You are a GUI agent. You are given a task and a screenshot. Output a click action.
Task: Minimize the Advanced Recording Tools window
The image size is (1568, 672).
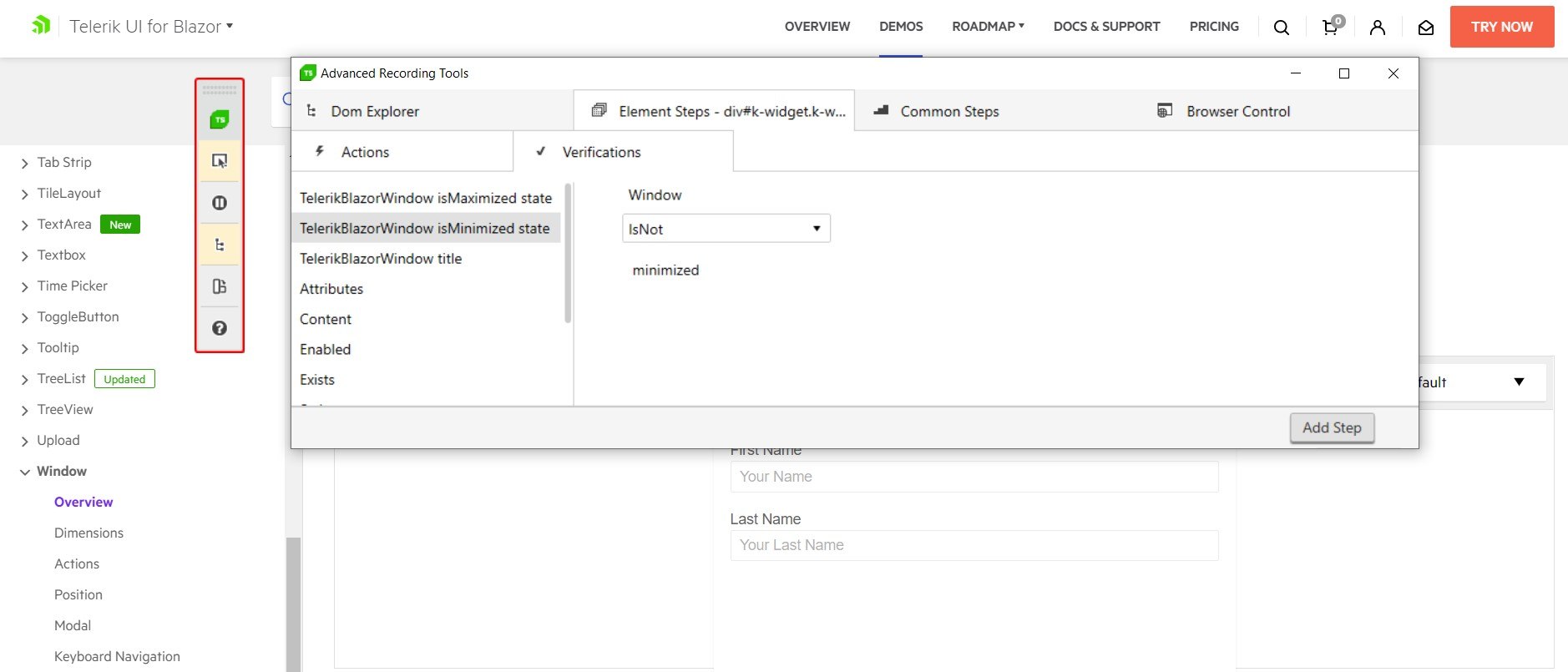coord(1296,73)
